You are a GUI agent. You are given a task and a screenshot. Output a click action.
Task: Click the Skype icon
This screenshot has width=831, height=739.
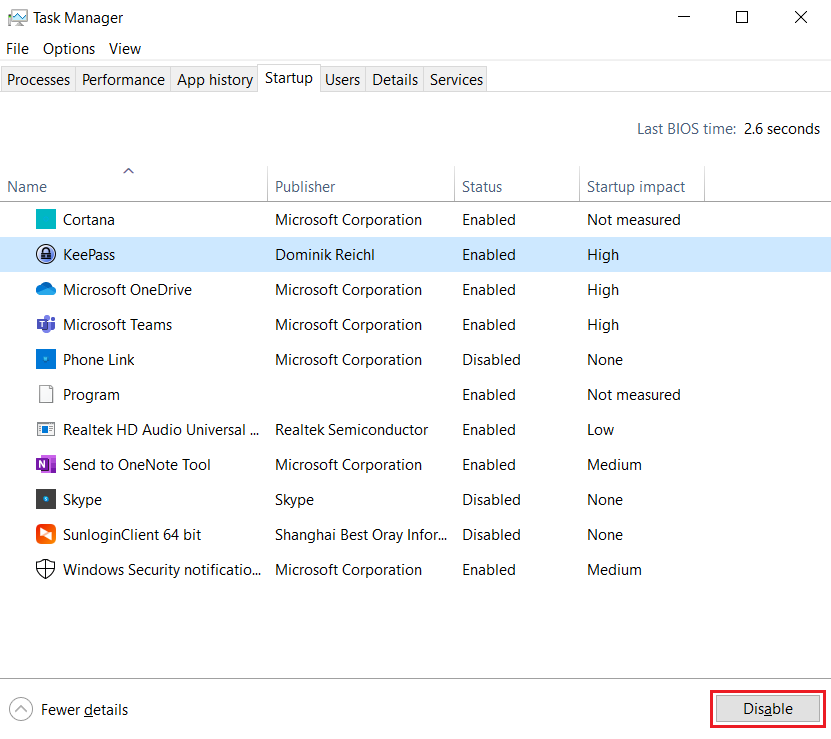[x=44, y=499]
